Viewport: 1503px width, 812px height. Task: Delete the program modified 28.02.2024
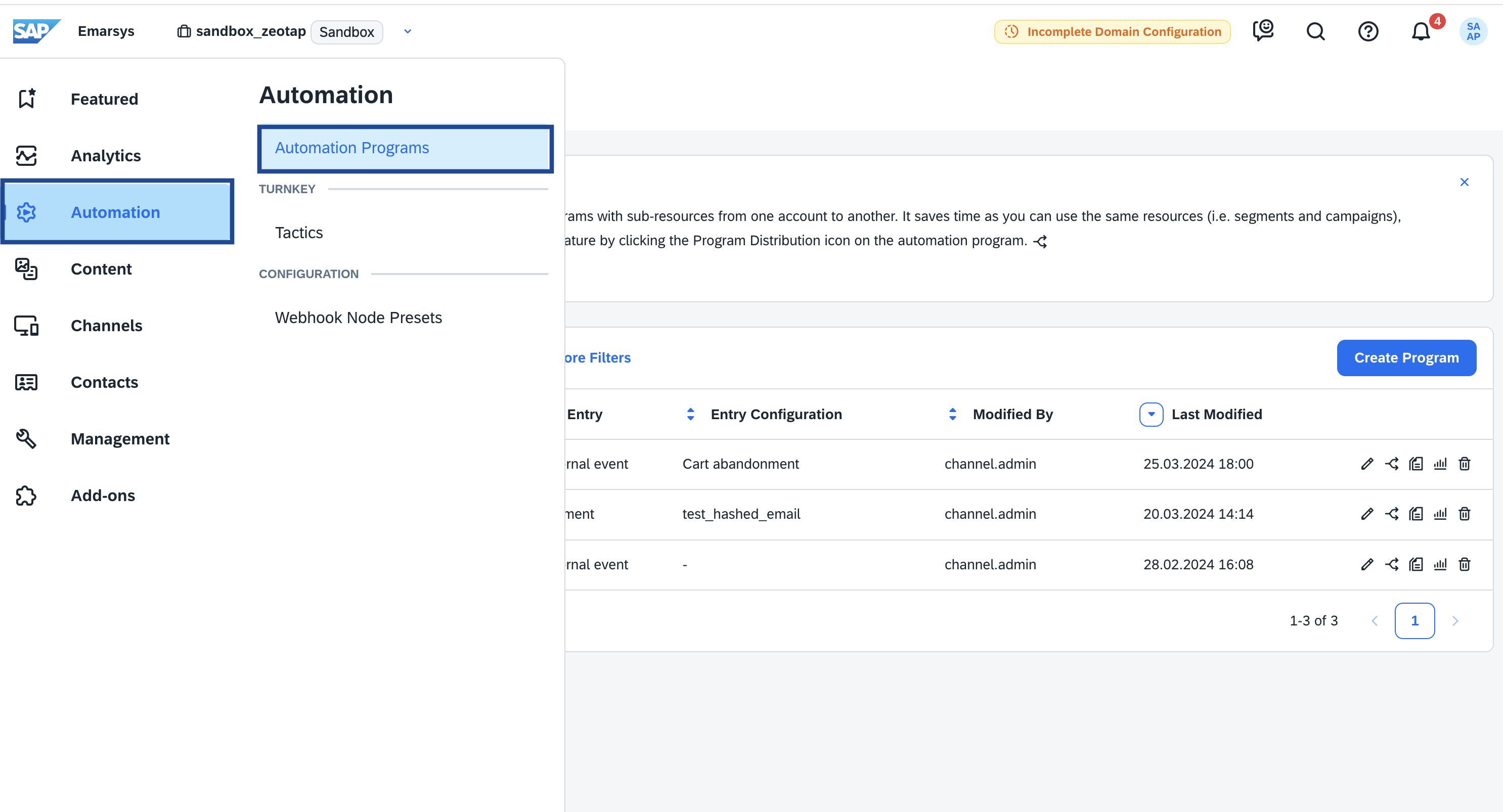pos(1464,564)
